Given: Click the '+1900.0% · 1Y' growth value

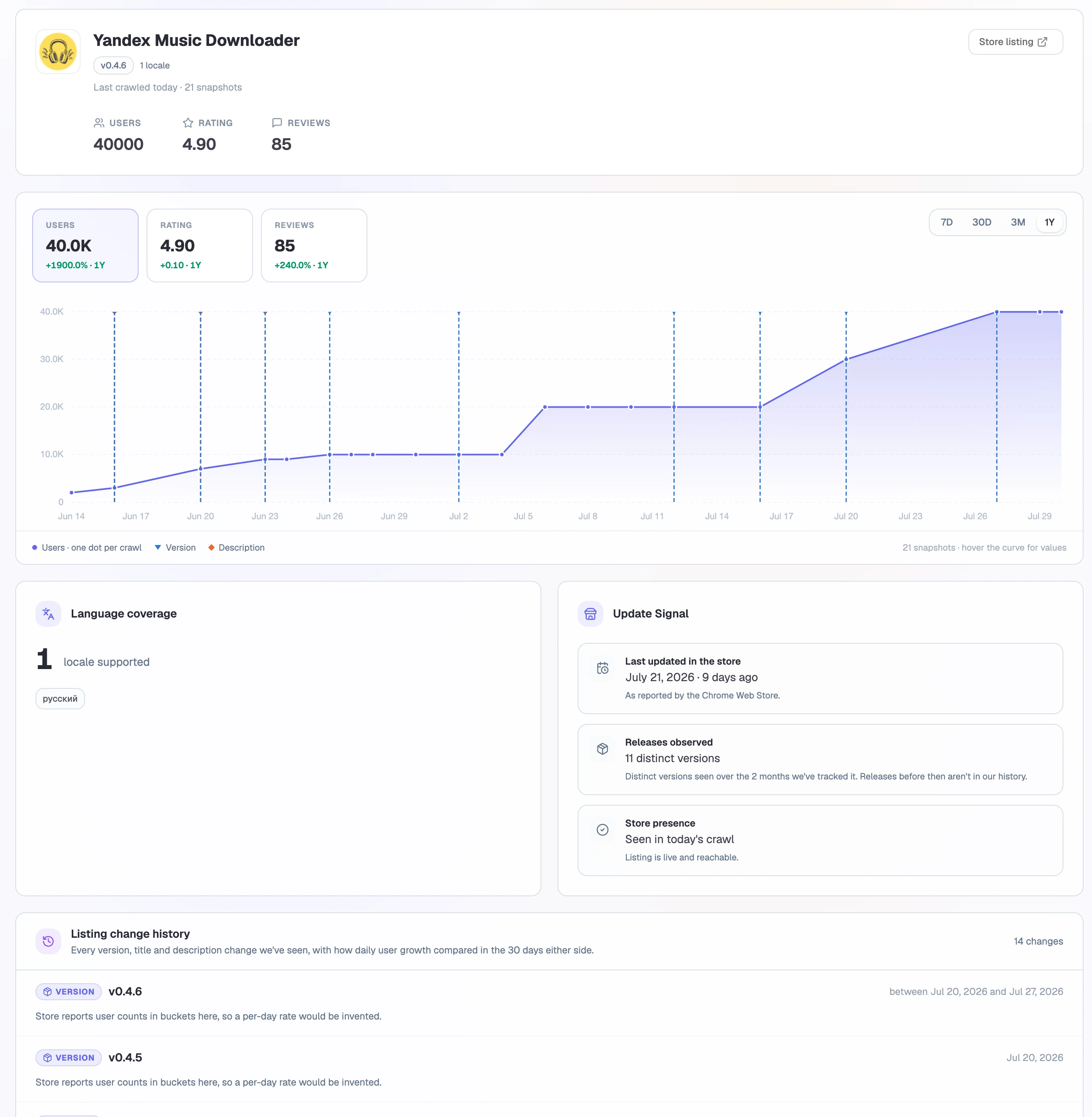Looking at the screenshot, I should [x=75, y=265].
